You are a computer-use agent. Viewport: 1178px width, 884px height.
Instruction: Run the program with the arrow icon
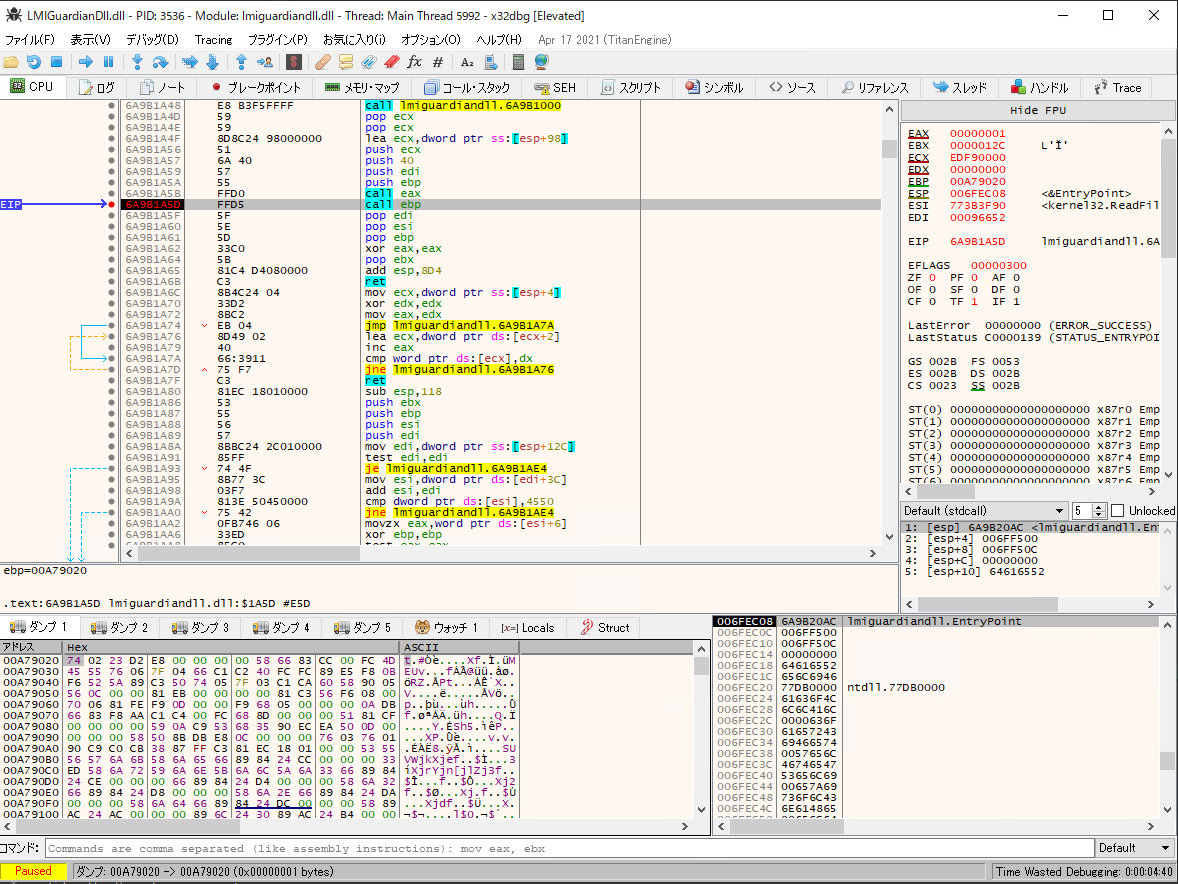coord(86,62)
